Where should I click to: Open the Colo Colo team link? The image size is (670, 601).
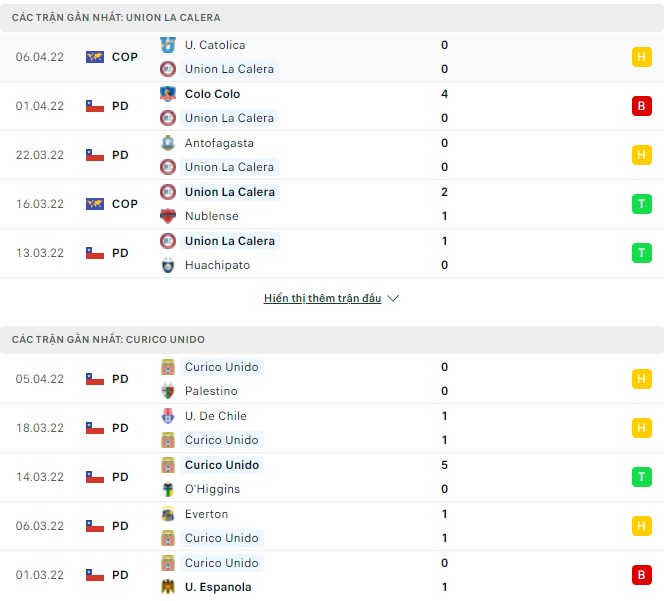pos(212,94)
